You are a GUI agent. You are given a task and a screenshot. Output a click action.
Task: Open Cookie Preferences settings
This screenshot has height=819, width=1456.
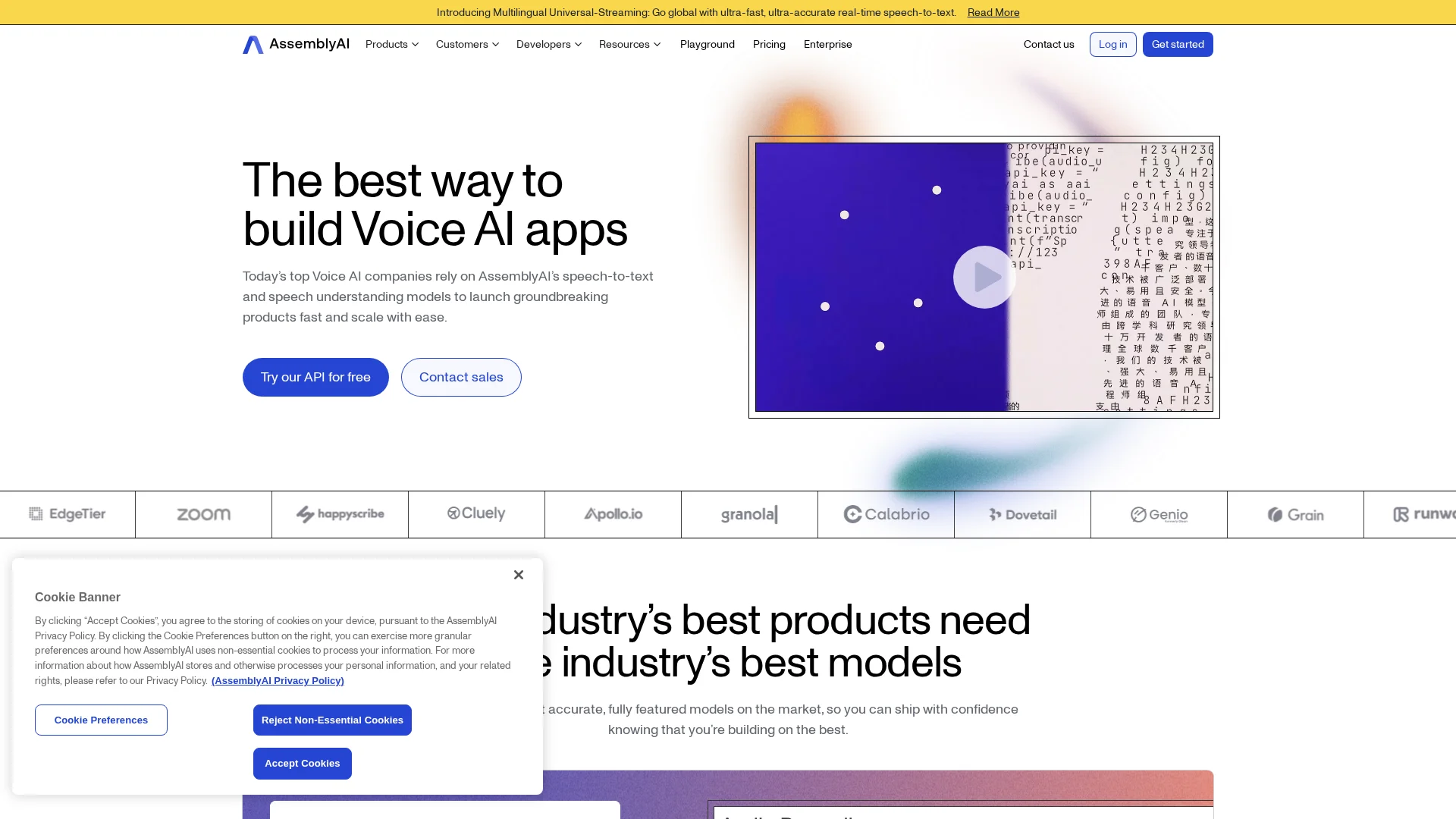coord(101,720)
